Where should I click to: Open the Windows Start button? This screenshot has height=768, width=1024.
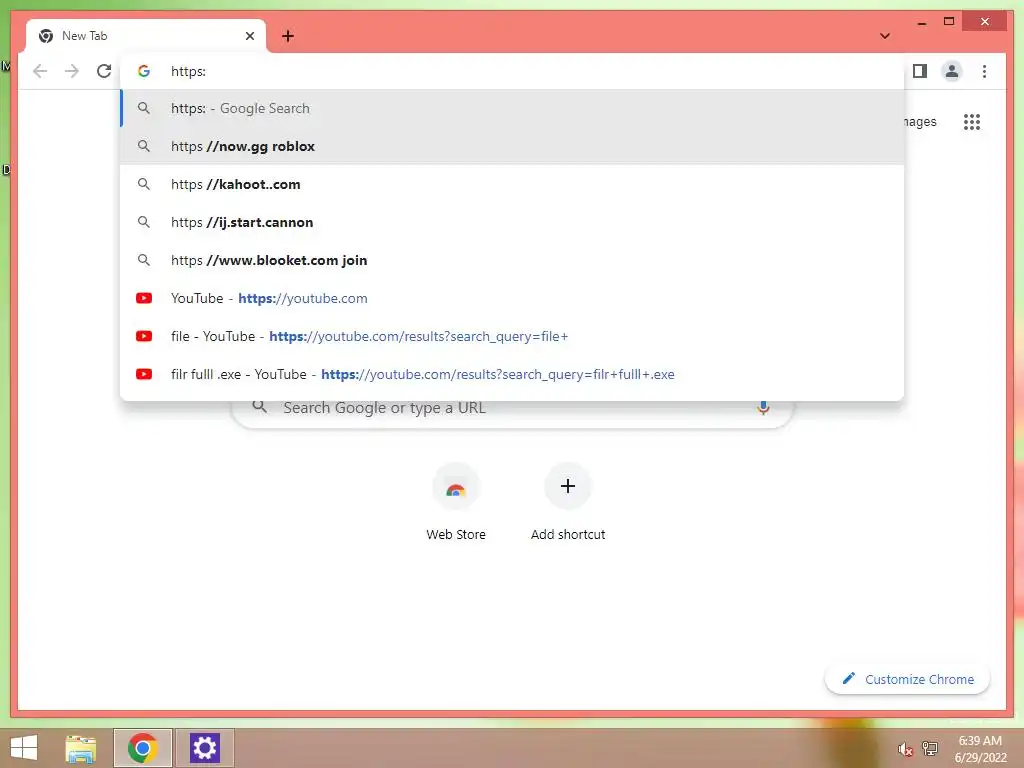click(24, 748)
